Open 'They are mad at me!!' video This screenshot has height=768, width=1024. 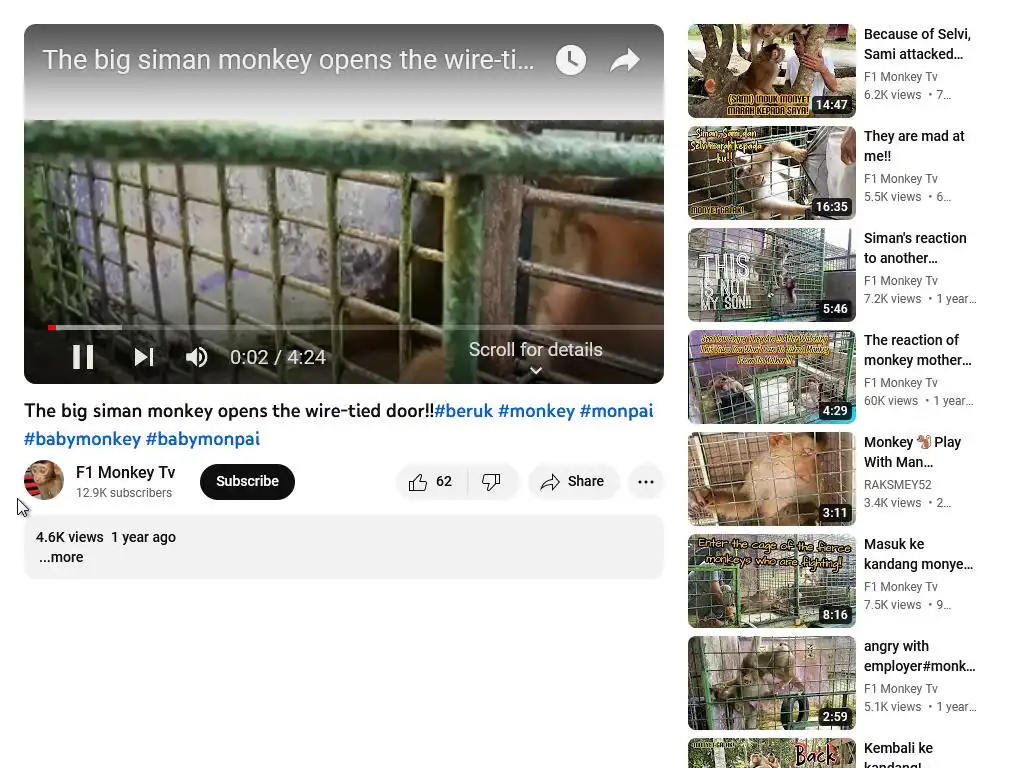[914, 146]
